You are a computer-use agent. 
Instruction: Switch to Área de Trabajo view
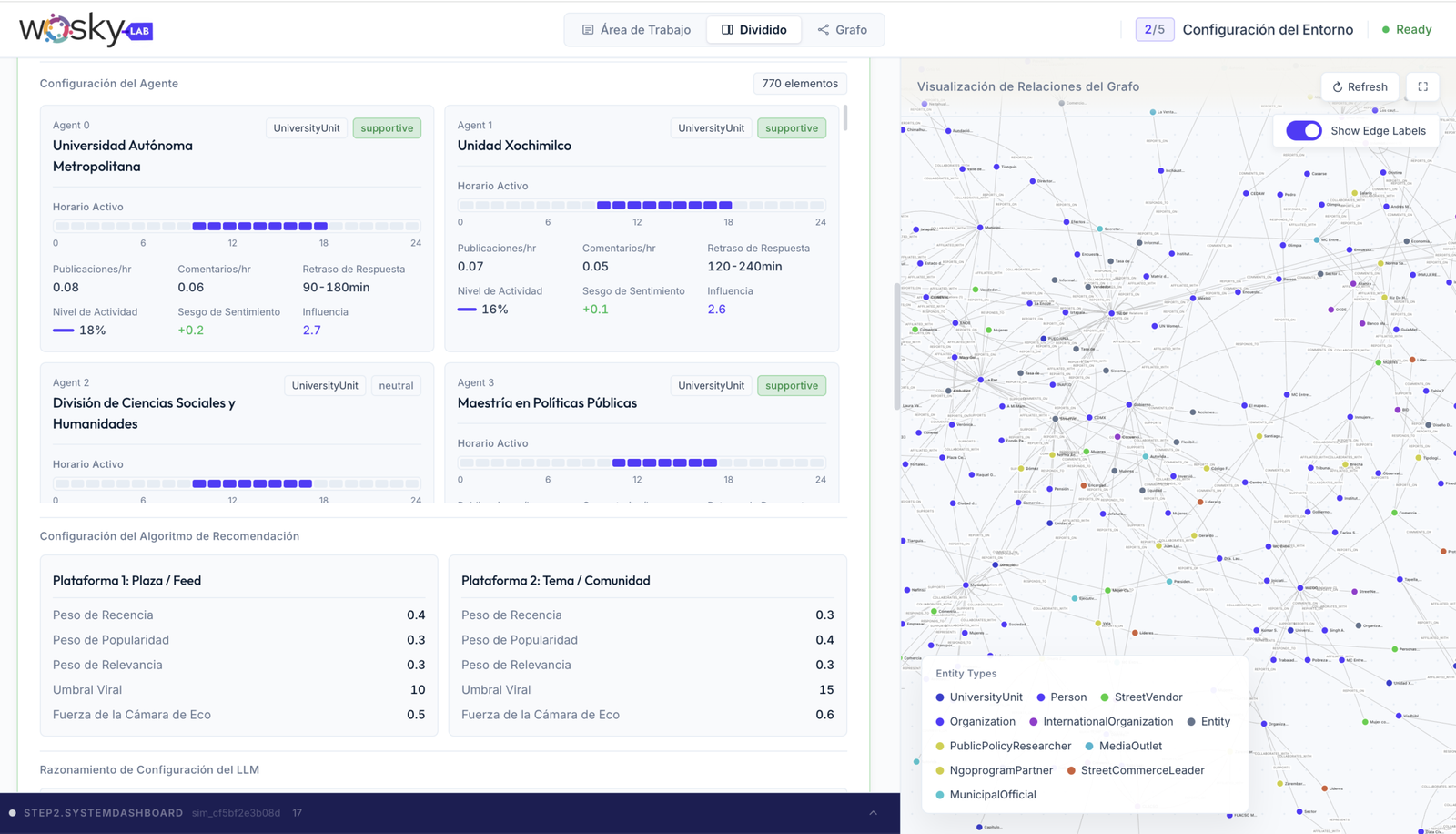coord(636,29)
